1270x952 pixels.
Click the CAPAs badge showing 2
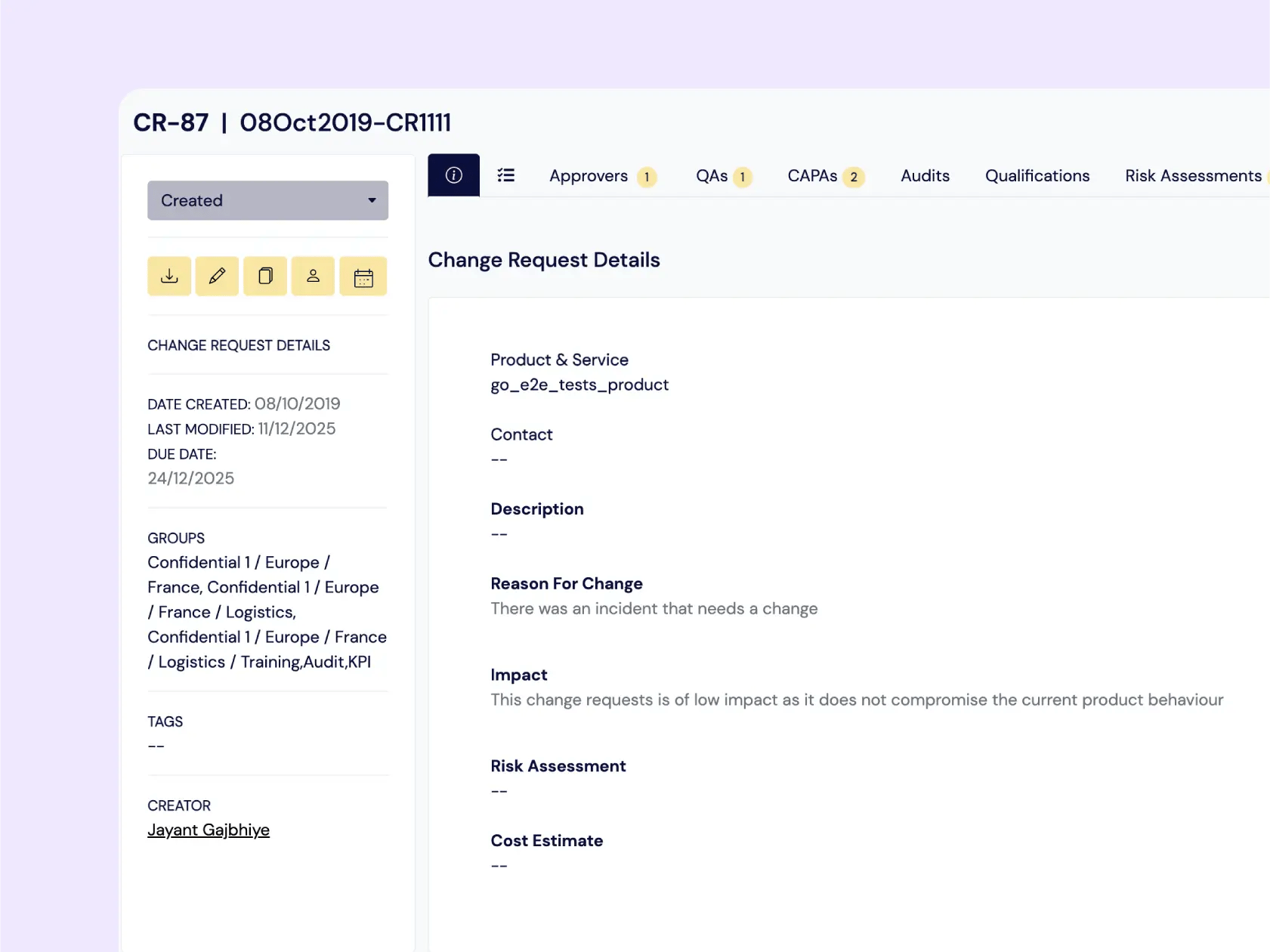(854, 177)
